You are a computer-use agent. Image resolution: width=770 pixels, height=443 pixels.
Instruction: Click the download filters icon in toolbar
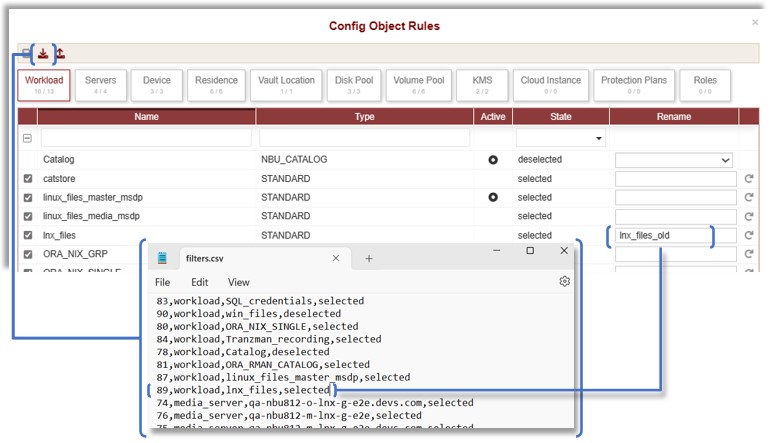(43, 54)
